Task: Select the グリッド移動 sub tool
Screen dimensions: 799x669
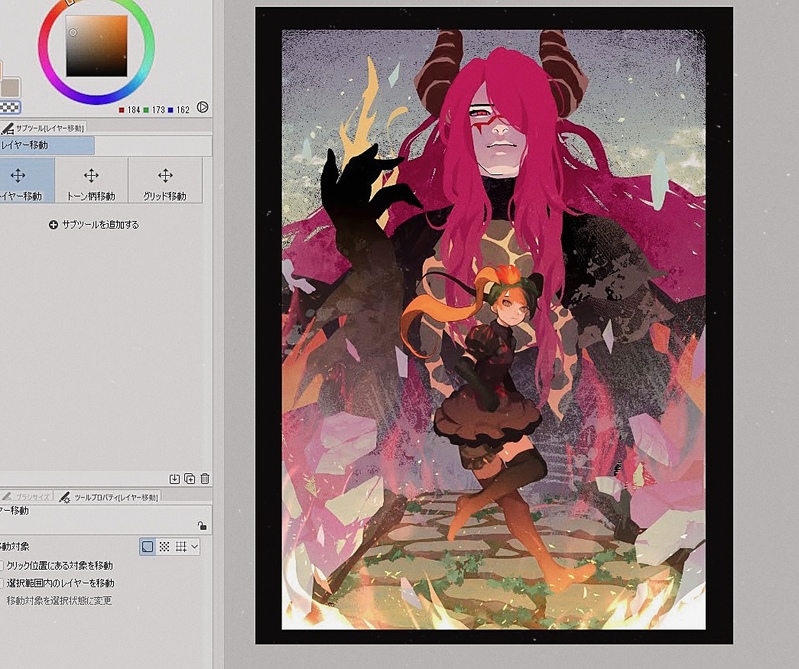Action: [165, 180]
